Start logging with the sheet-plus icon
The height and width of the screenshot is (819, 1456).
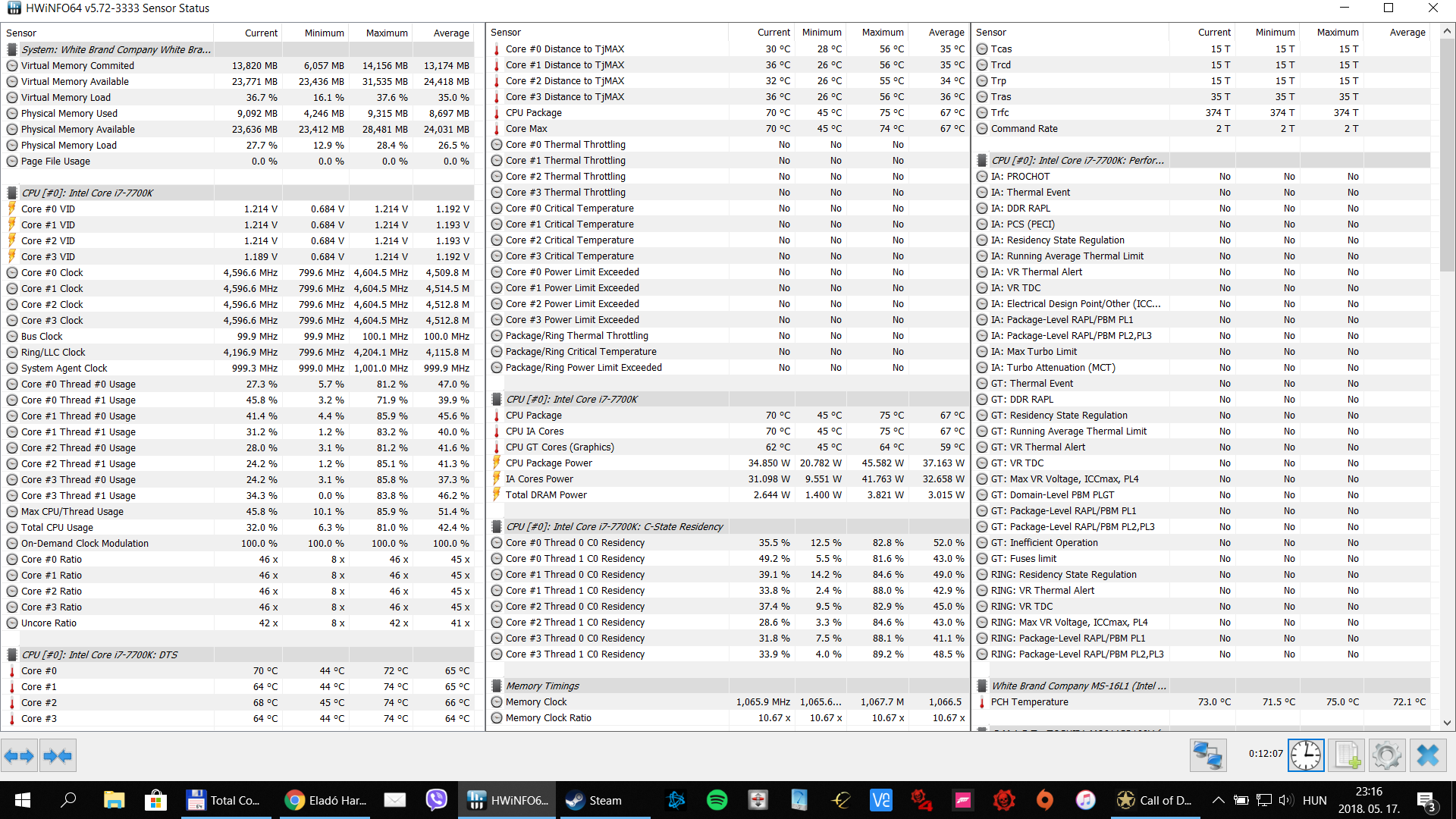tap(1347, 755)
